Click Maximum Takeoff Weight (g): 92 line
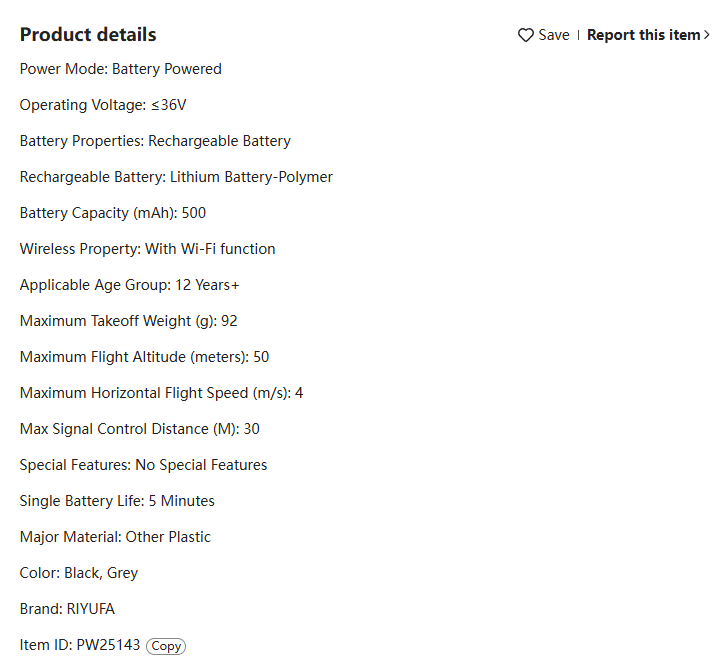 pyautogui.click(x=128, y=321)
